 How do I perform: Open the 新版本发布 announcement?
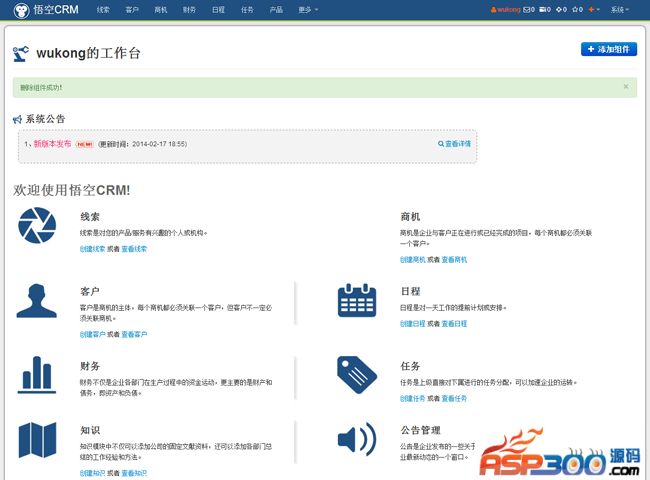tap(52, 144)
